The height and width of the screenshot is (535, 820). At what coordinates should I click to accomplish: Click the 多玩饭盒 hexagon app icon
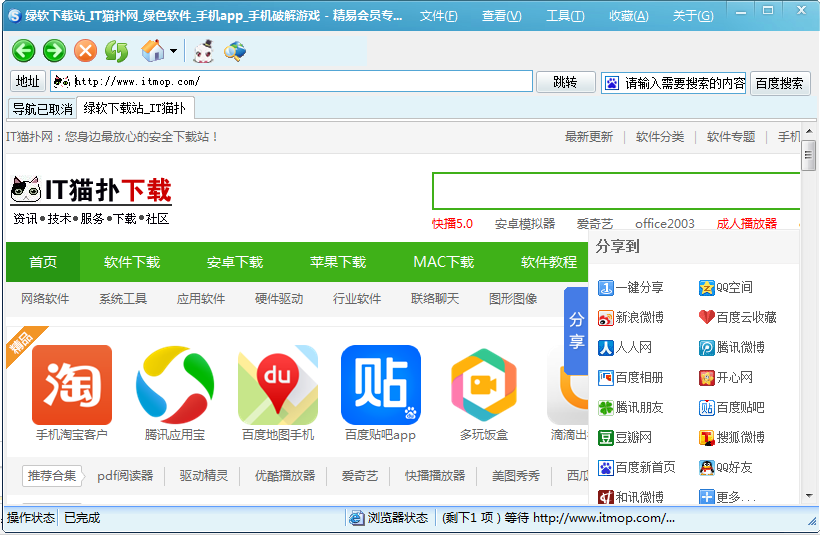click(484, 385)
